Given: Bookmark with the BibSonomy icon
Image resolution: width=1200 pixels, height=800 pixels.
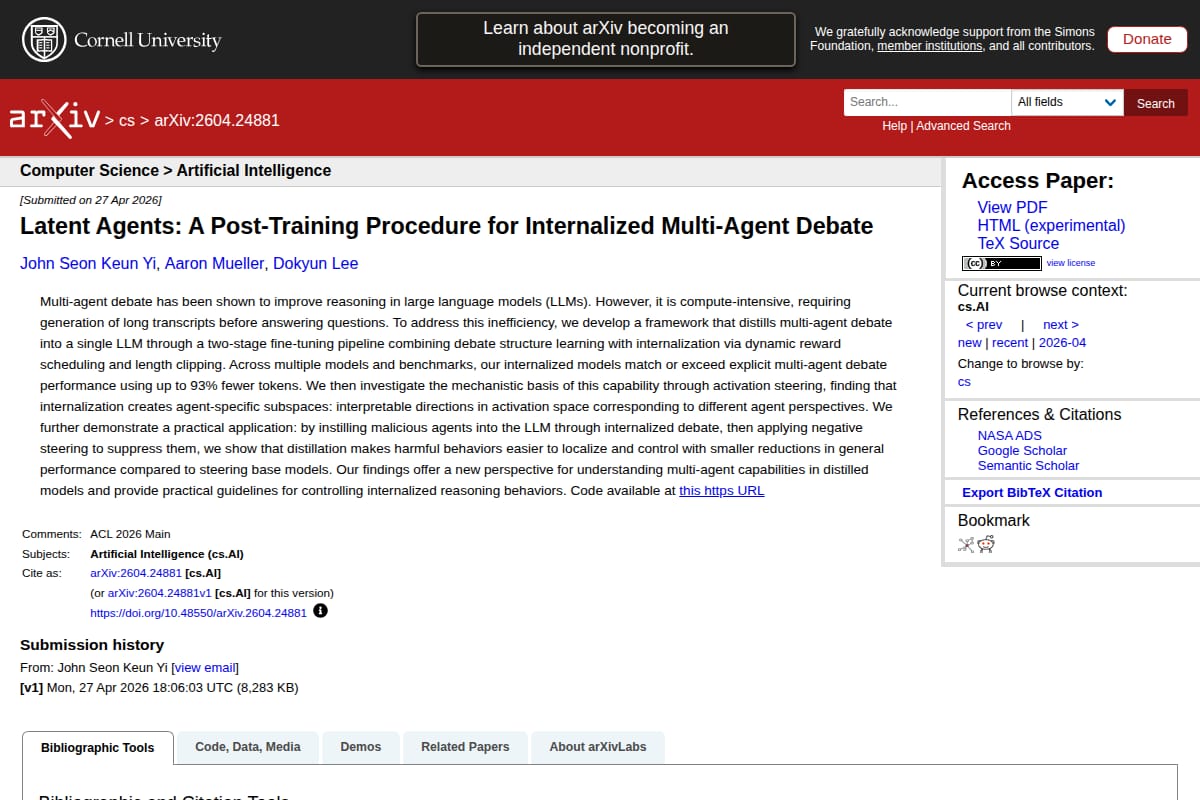Looking at the screenshot, I should 966,545.
